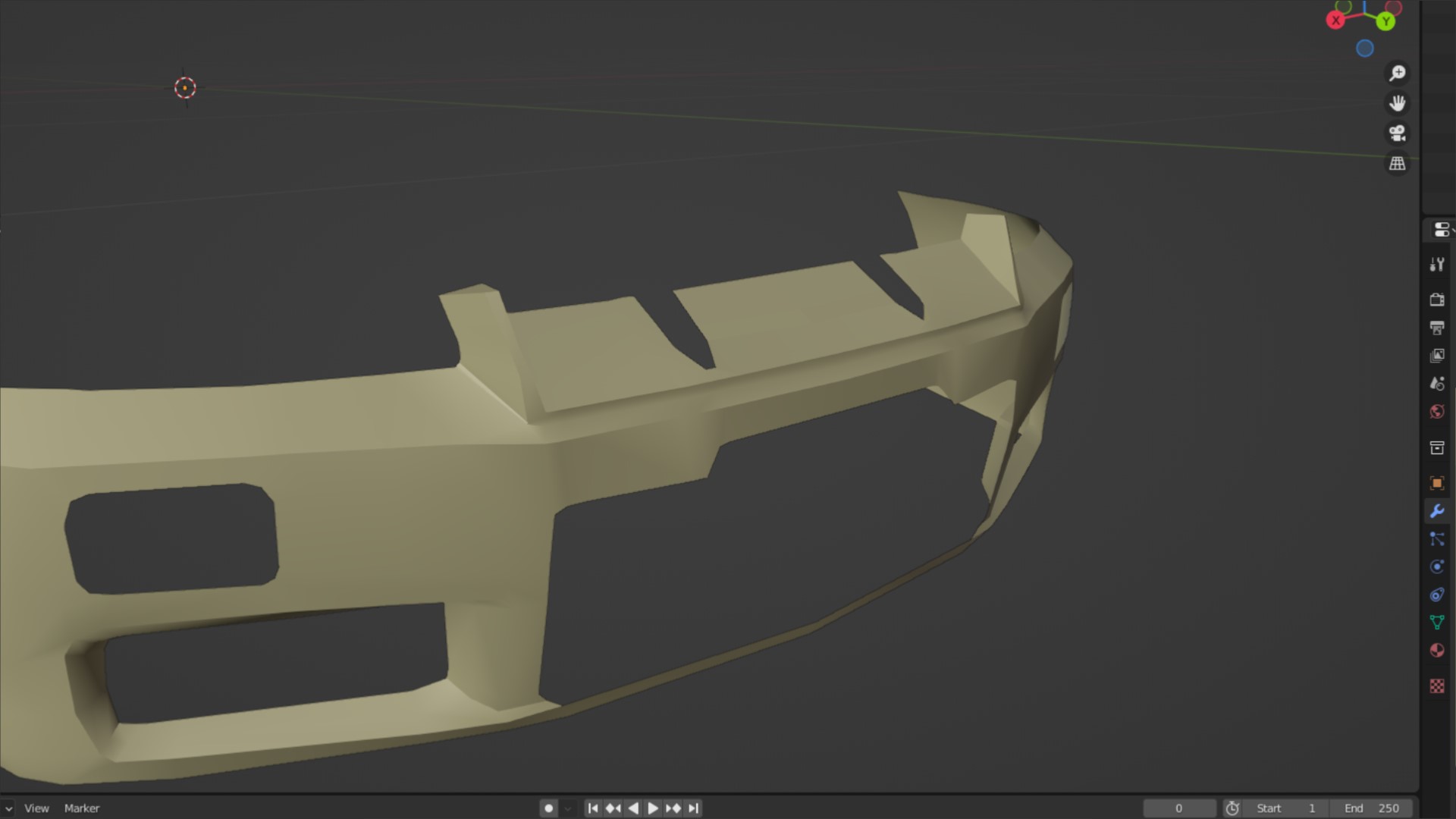Open the Texture properties checkerboard tab

click(x=1436, y=686)
